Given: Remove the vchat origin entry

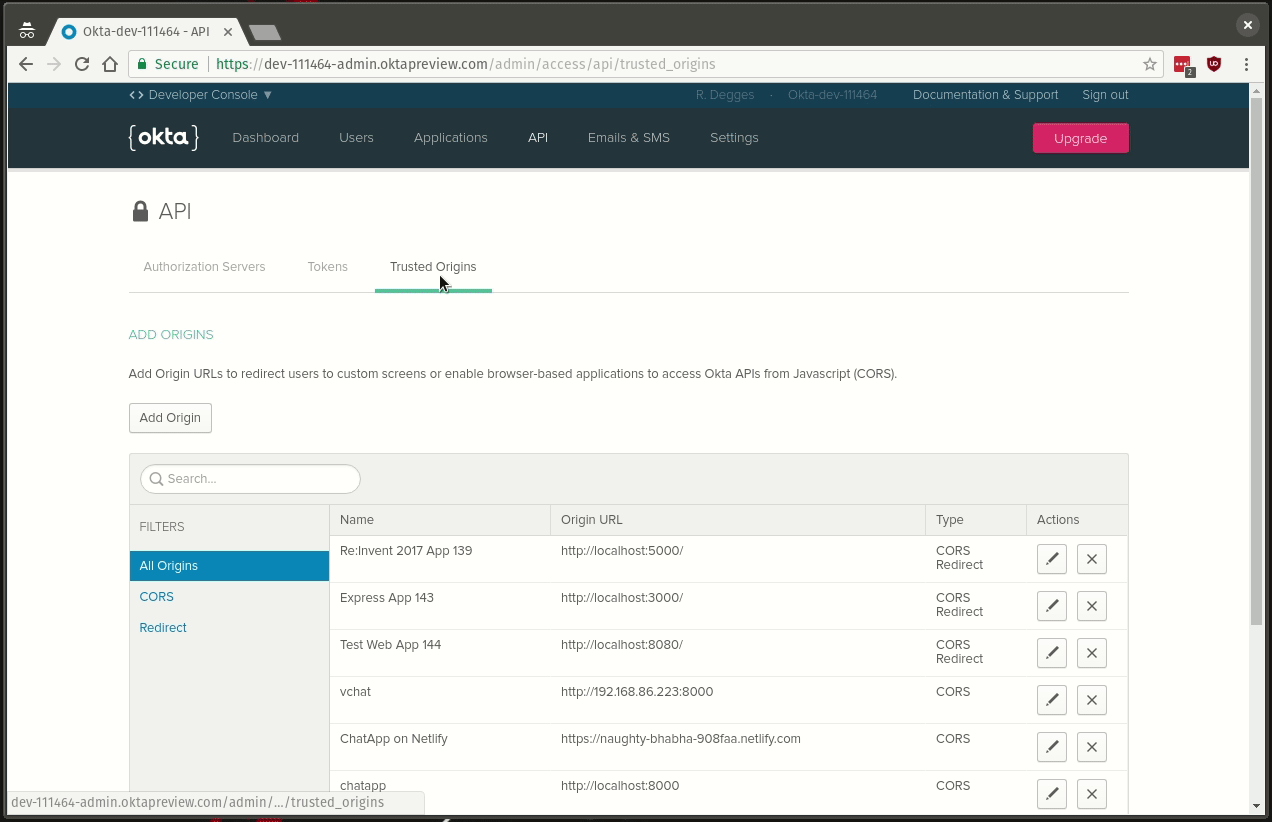Looking at the screenshot, I should [1091, 700].
